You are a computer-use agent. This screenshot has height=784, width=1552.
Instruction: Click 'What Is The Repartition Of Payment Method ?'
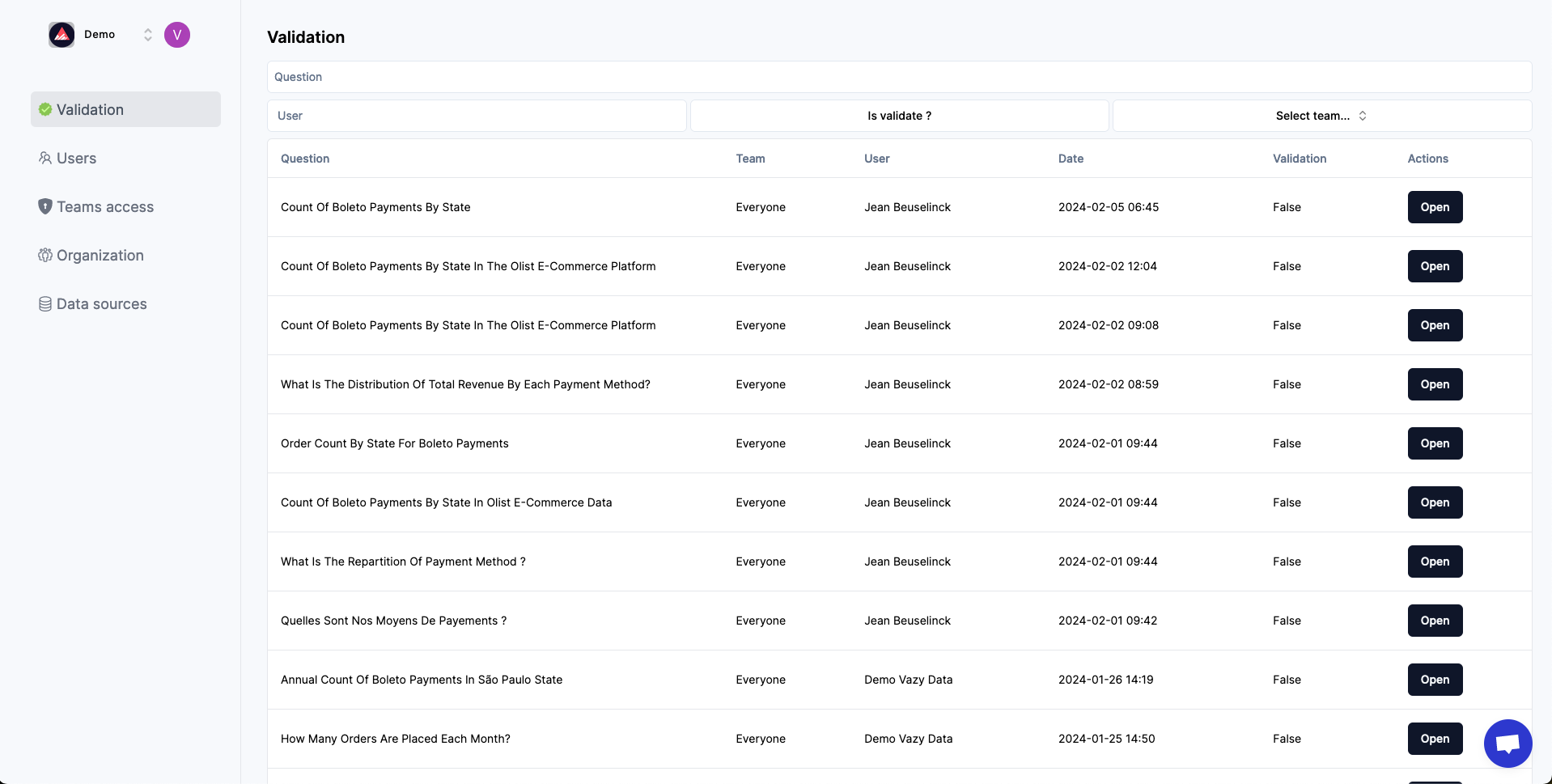(x=403, y=562)
